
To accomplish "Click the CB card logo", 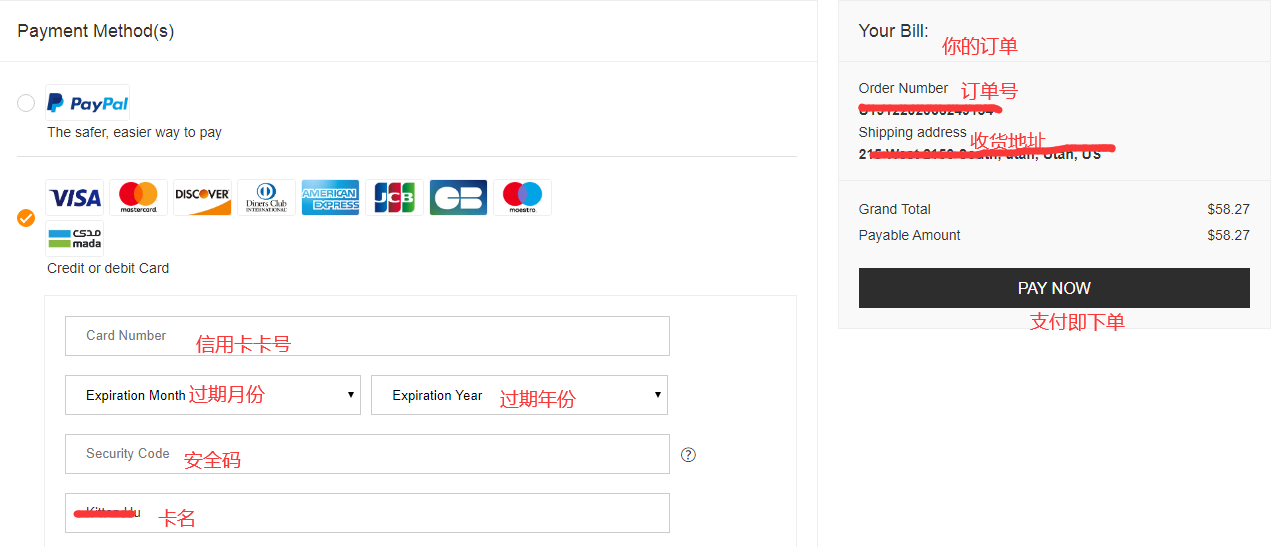I will pyautogui.click(x=458, y=197).
